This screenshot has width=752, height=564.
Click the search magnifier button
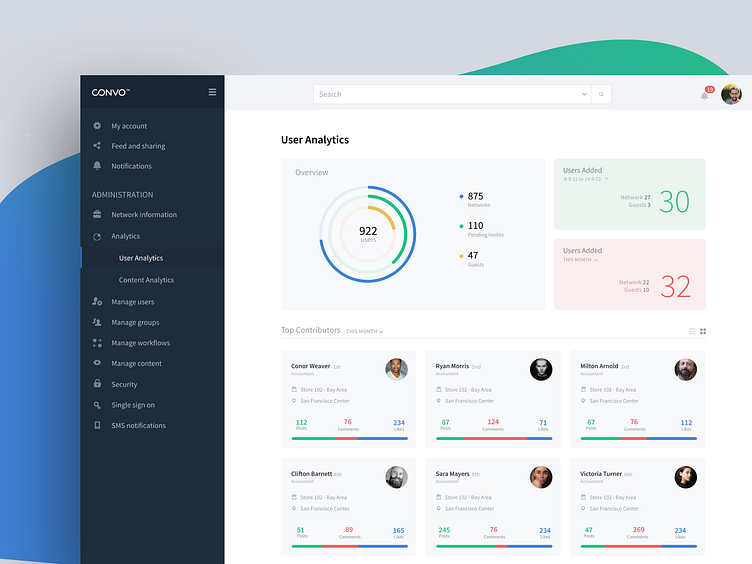click(x=601, y=94)
